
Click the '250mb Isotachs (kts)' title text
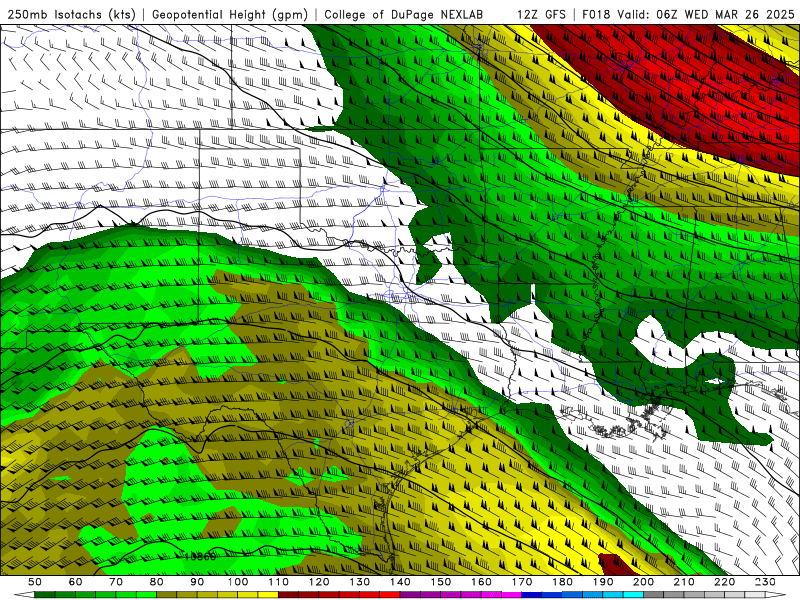[x=71, y=14]
